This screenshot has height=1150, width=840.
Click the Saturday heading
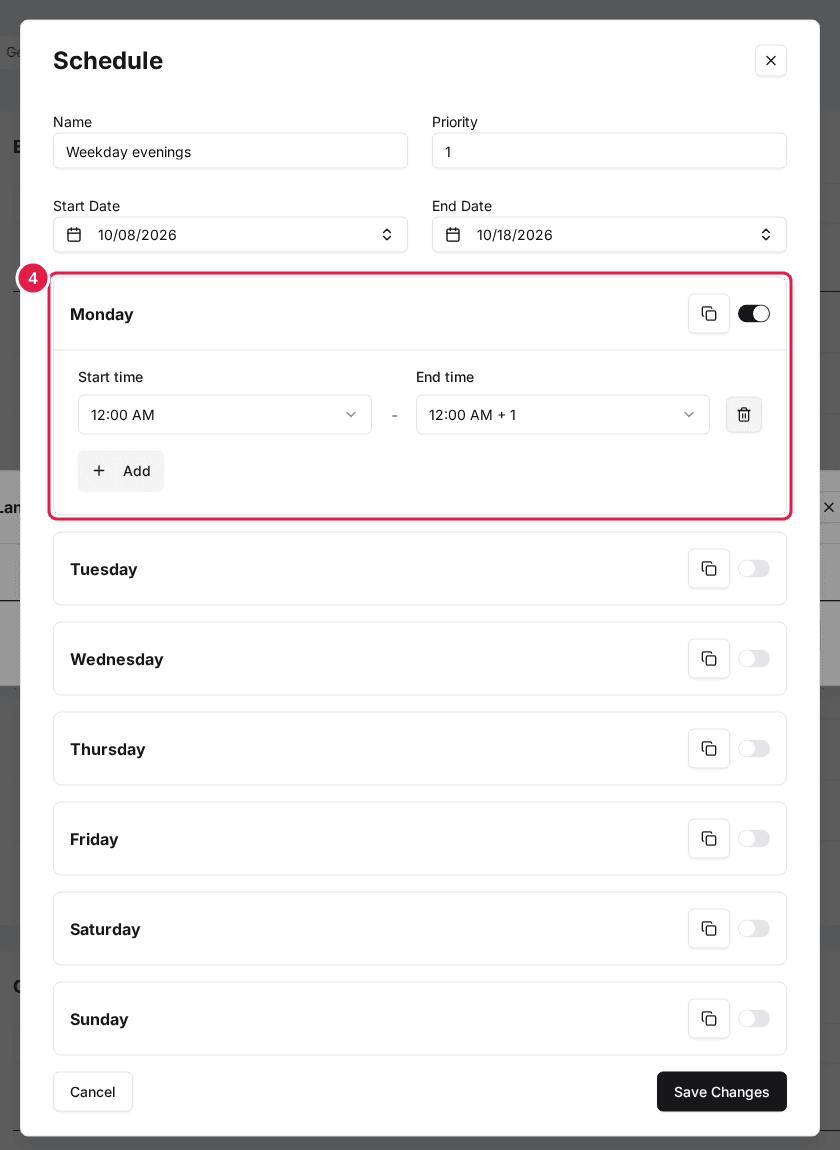105,929
